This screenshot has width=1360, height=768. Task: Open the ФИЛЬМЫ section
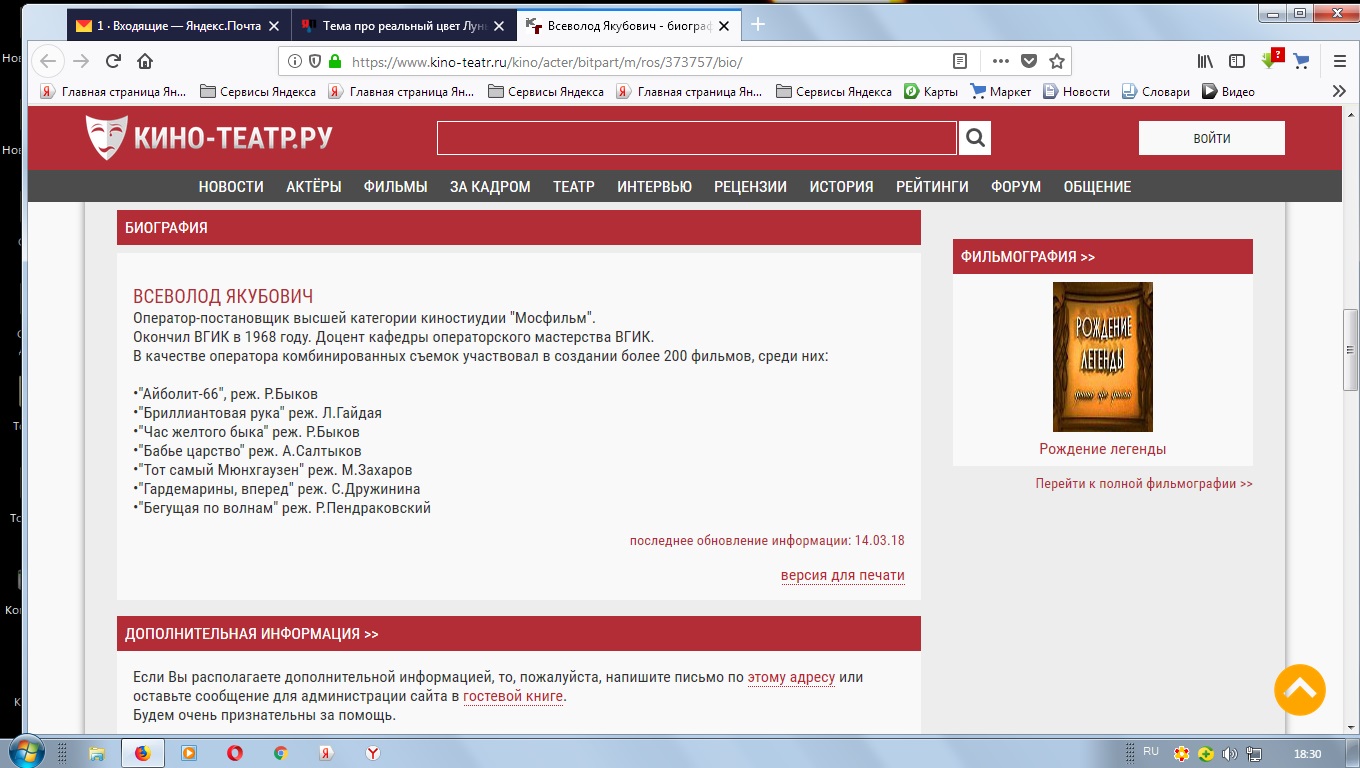point(396,187)
